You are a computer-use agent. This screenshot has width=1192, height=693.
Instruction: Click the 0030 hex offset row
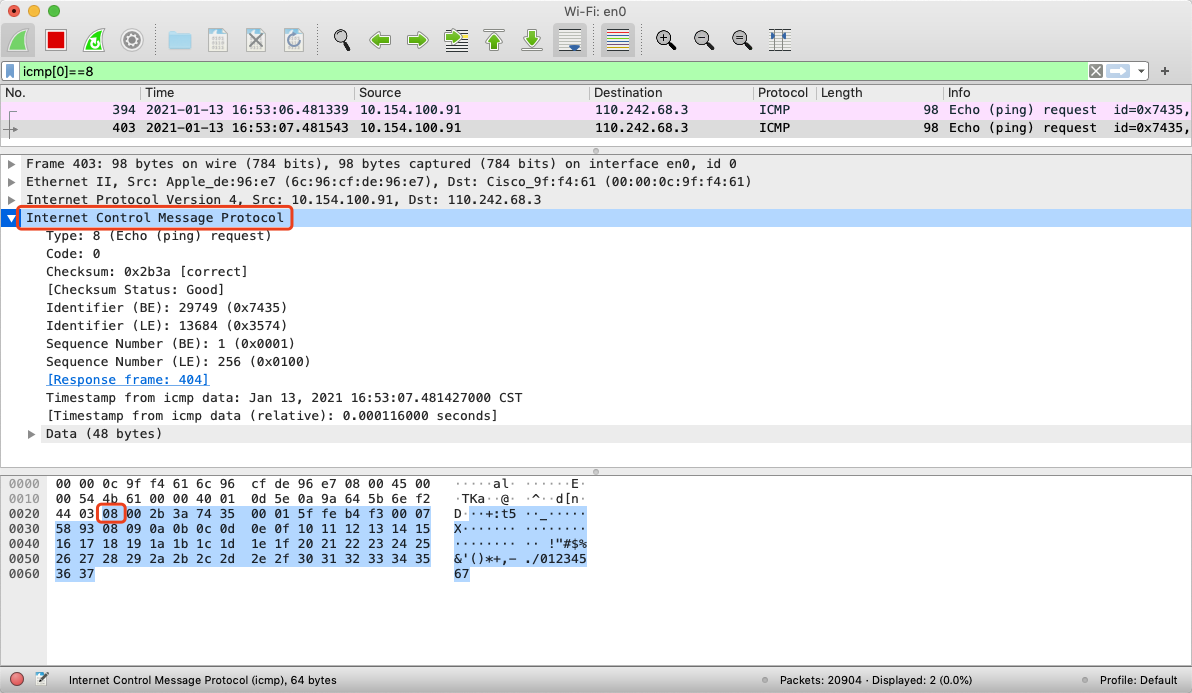click(x=24, y=529)
